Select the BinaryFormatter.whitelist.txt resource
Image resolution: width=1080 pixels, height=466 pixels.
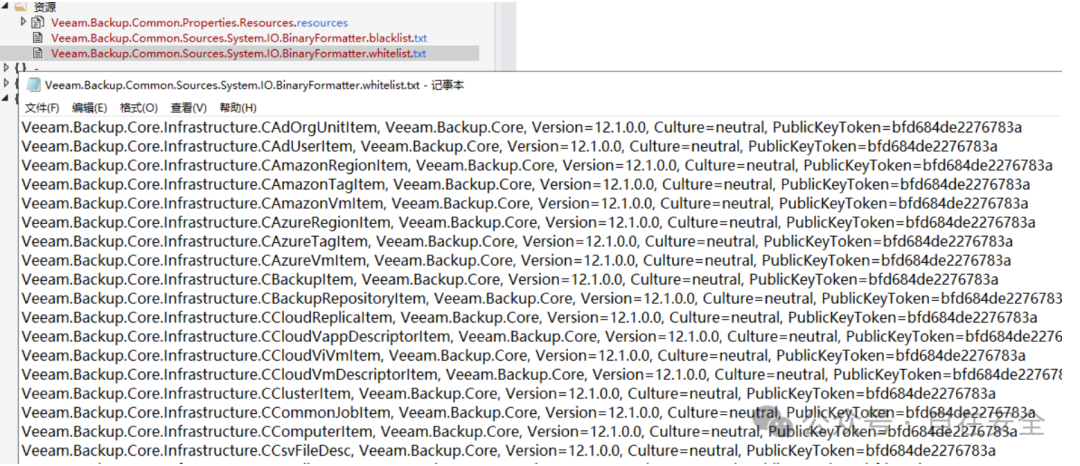point(238,53)
